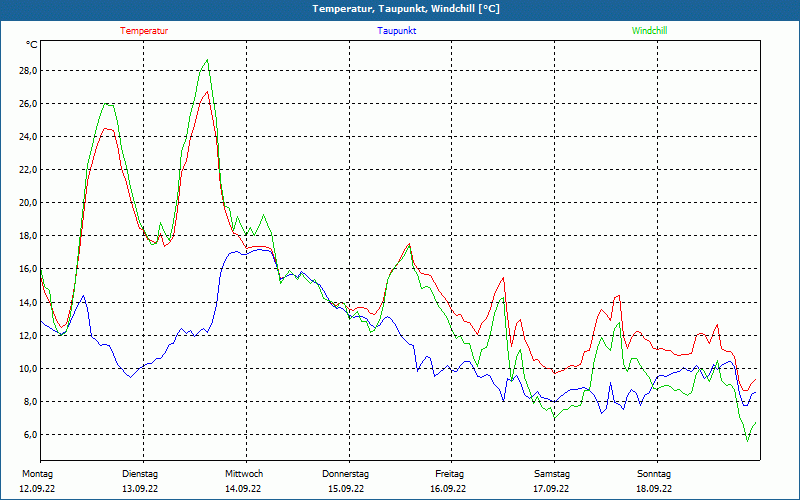Click the Dienstag day label
This screenshot has height=500, width=800.
click(140, 474)
